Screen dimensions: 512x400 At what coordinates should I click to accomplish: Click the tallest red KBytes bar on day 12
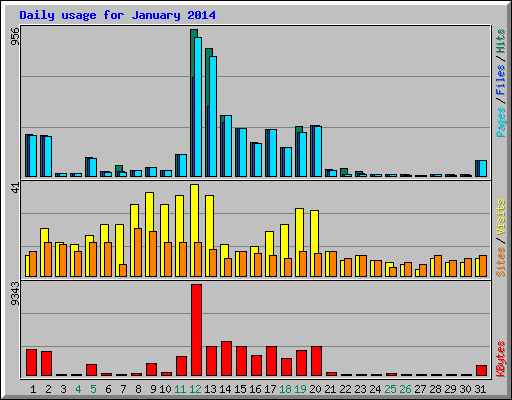pyautogui.click(x=197, y=330)
